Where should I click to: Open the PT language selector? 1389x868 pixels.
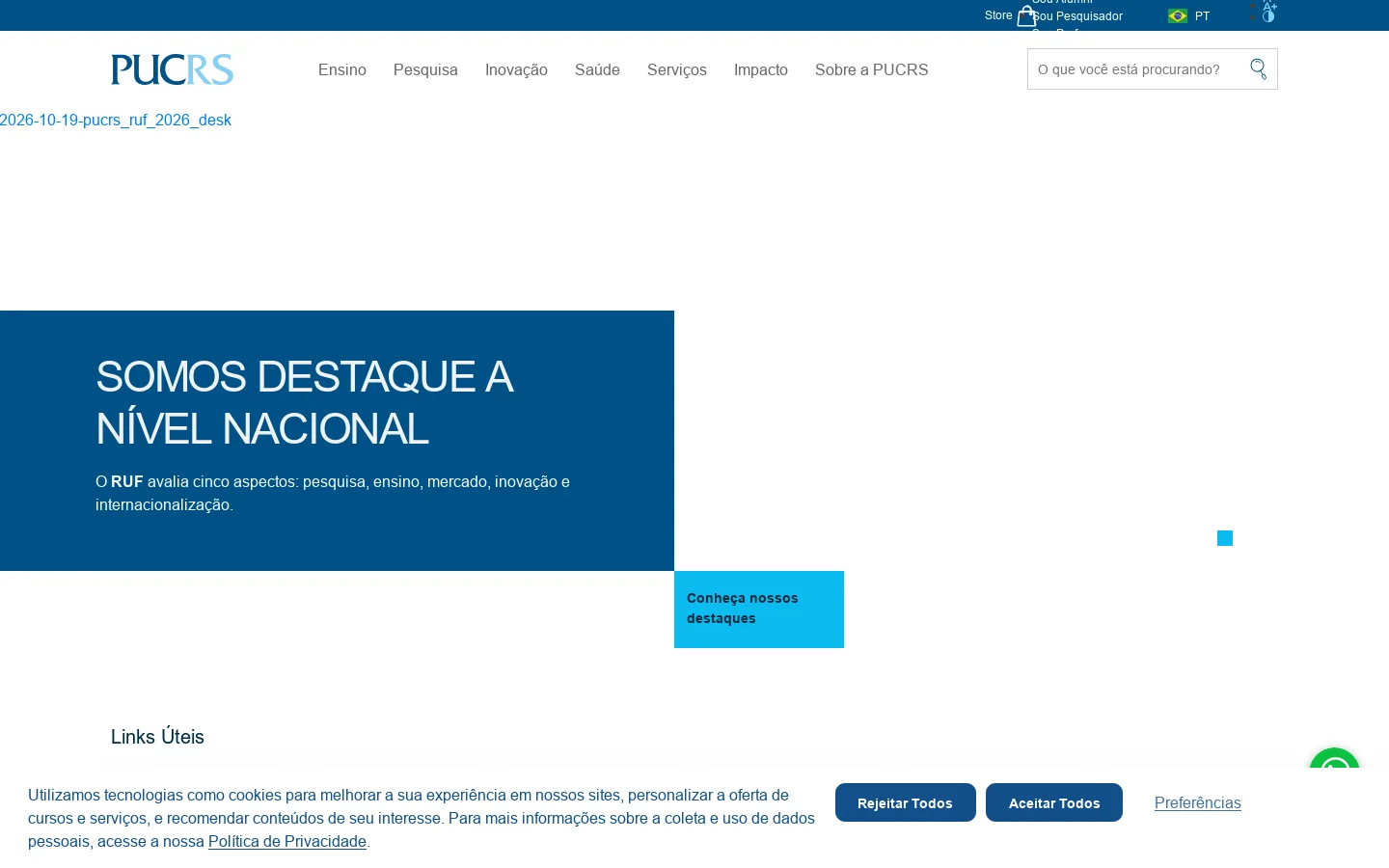tap(1202, 16)
